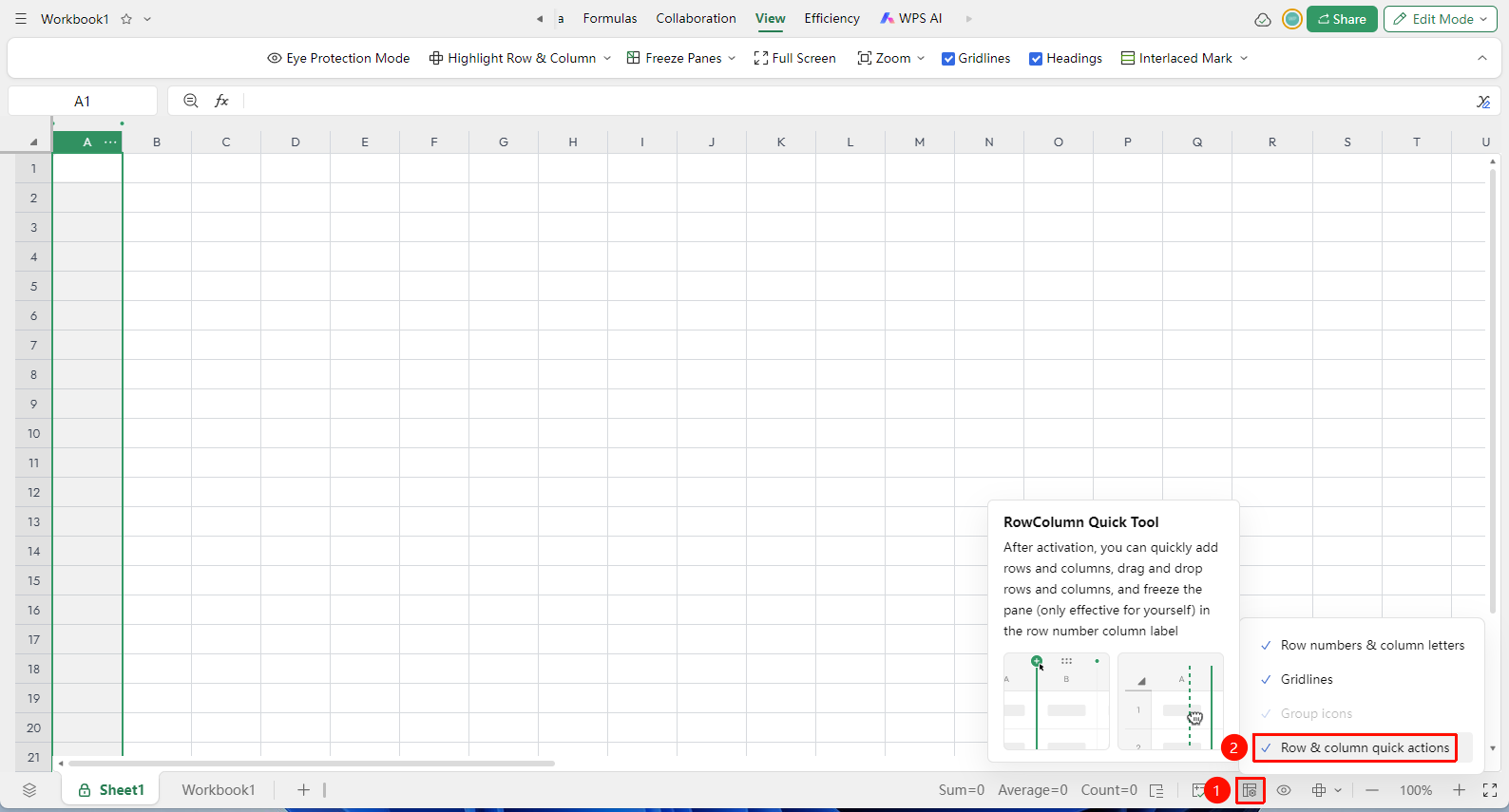This screenshot has width=1509, height=812.
Task: Toggle Row numbers & column letters option
Action: click(x=1363, y=646)
